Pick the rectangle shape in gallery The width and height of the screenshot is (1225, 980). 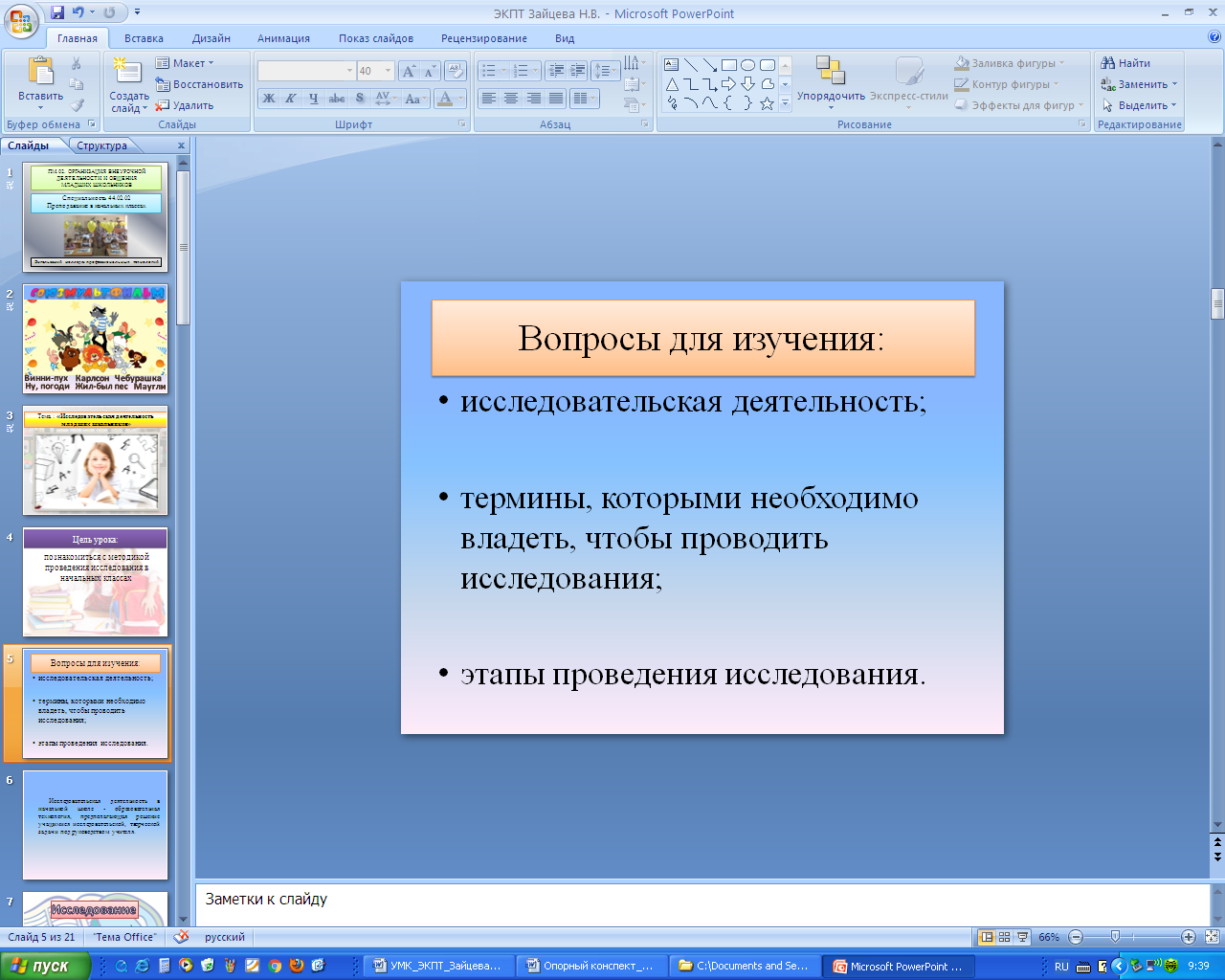coord(729,65)
